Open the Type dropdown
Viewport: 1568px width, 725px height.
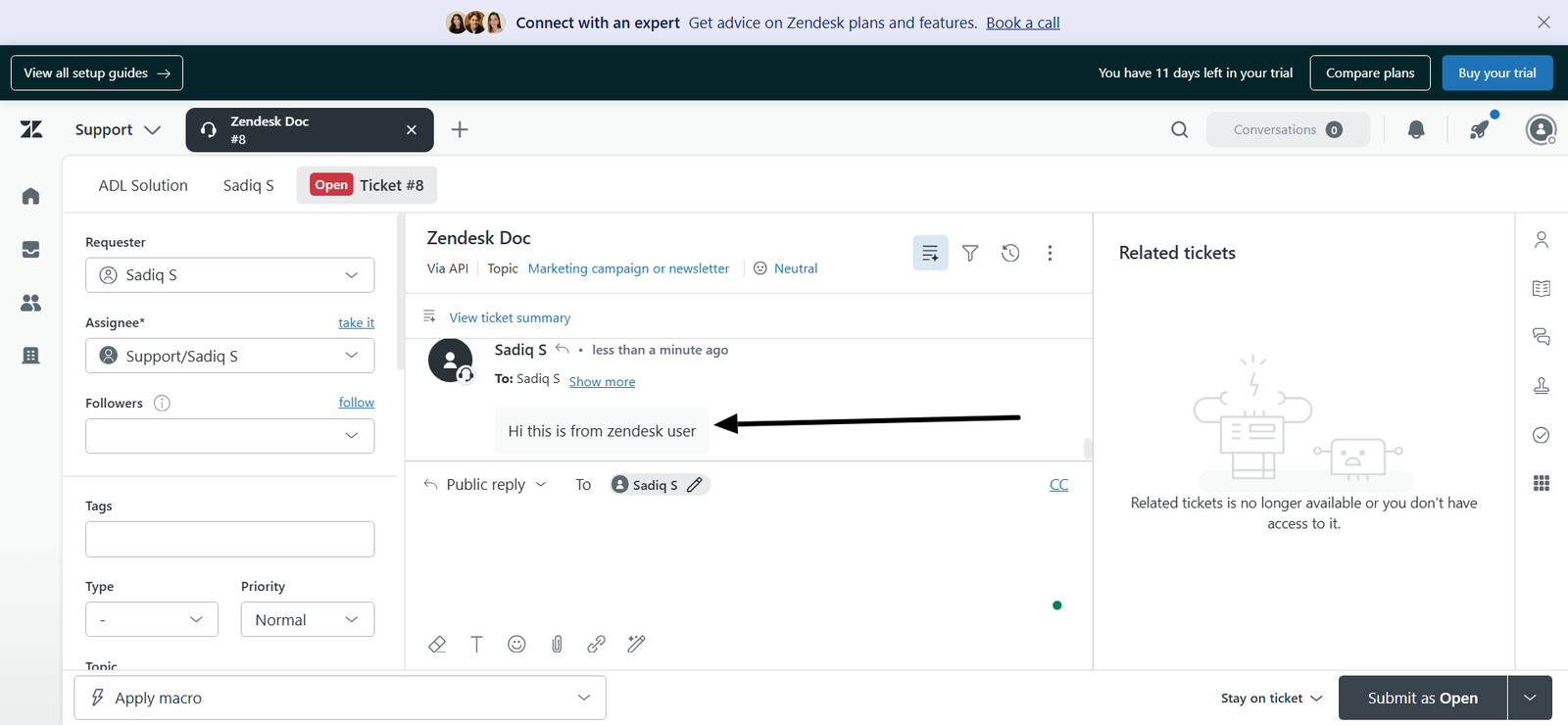point(152,619)
